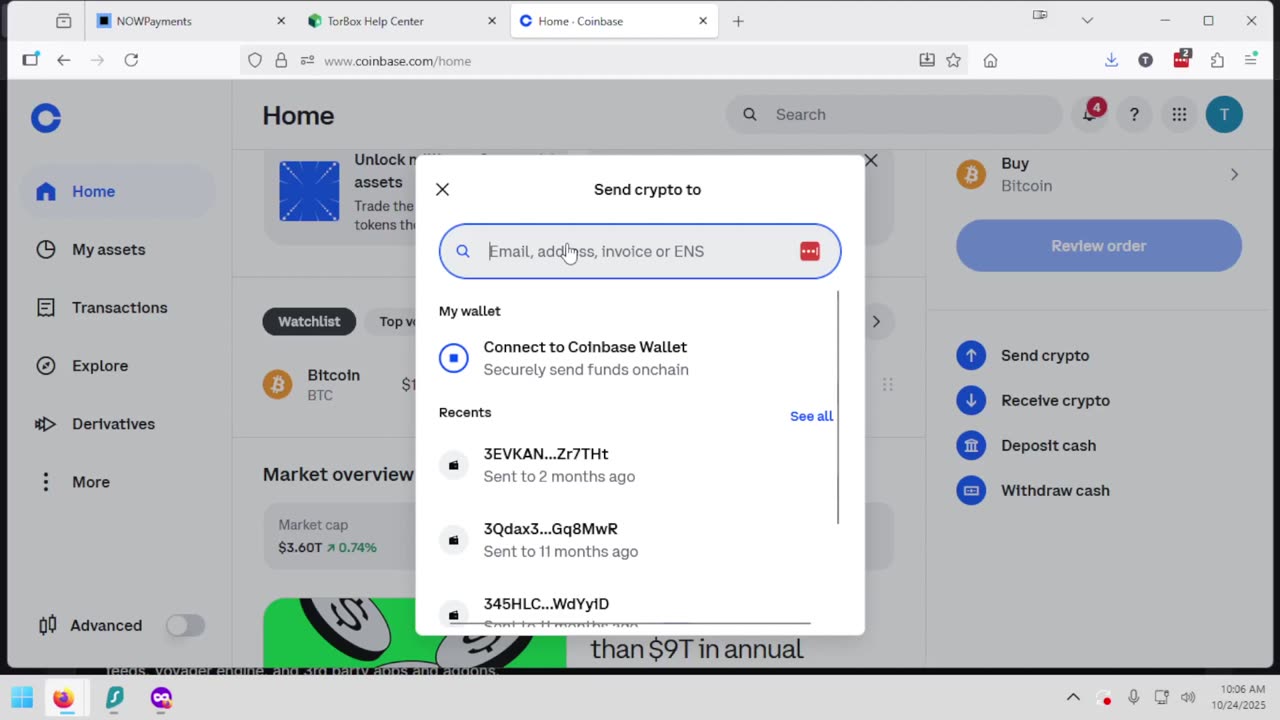Viewport: 1280px width, 720px height.
Task: Open the help question mark icon
Action: [x=1134, y=114]
